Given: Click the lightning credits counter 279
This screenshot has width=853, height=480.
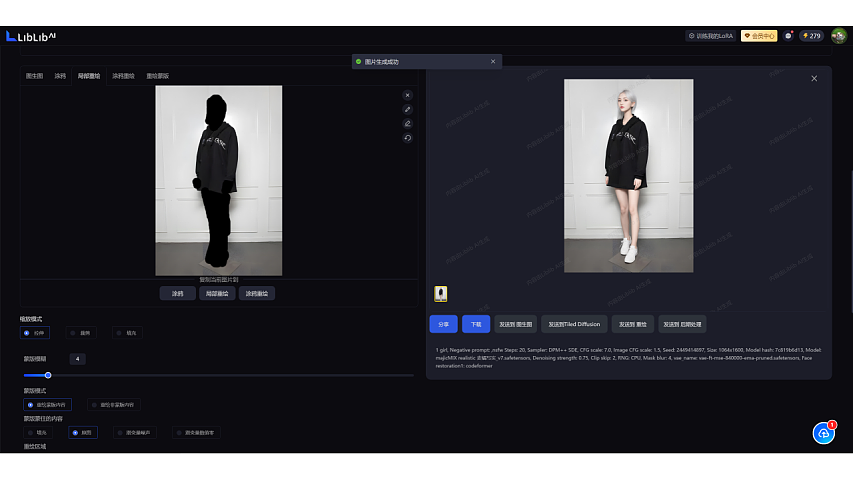Looking at the screenshot, I should [x=811, y=36].
